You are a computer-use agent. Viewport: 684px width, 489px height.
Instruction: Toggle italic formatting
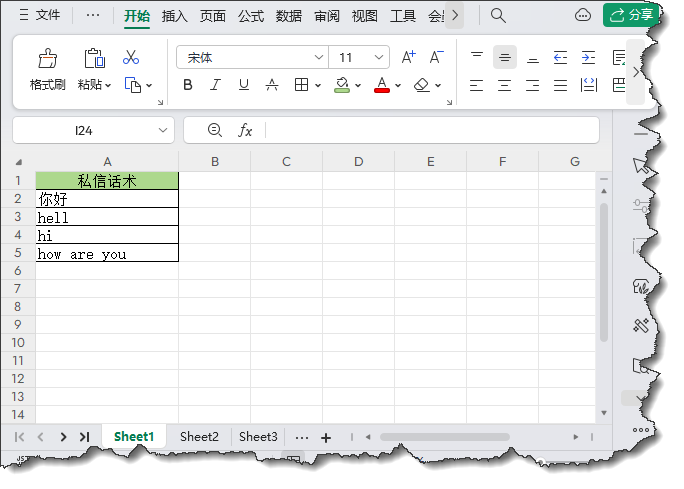[215, 85]
